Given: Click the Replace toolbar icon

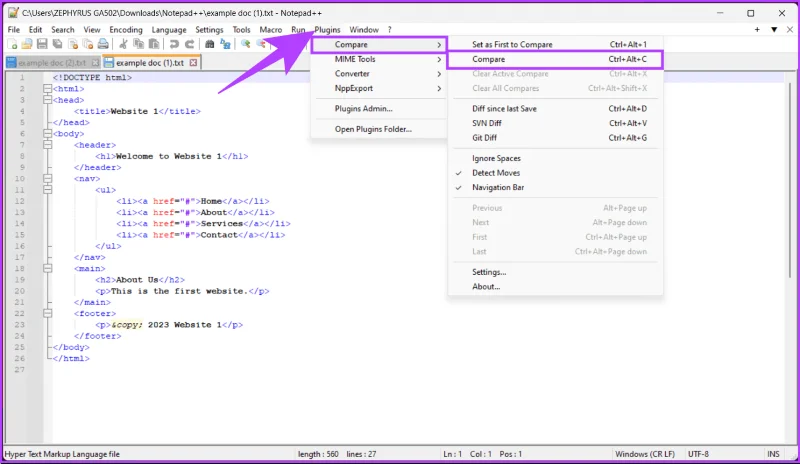Looking at the screenshot, I should [x=225, y=44].
